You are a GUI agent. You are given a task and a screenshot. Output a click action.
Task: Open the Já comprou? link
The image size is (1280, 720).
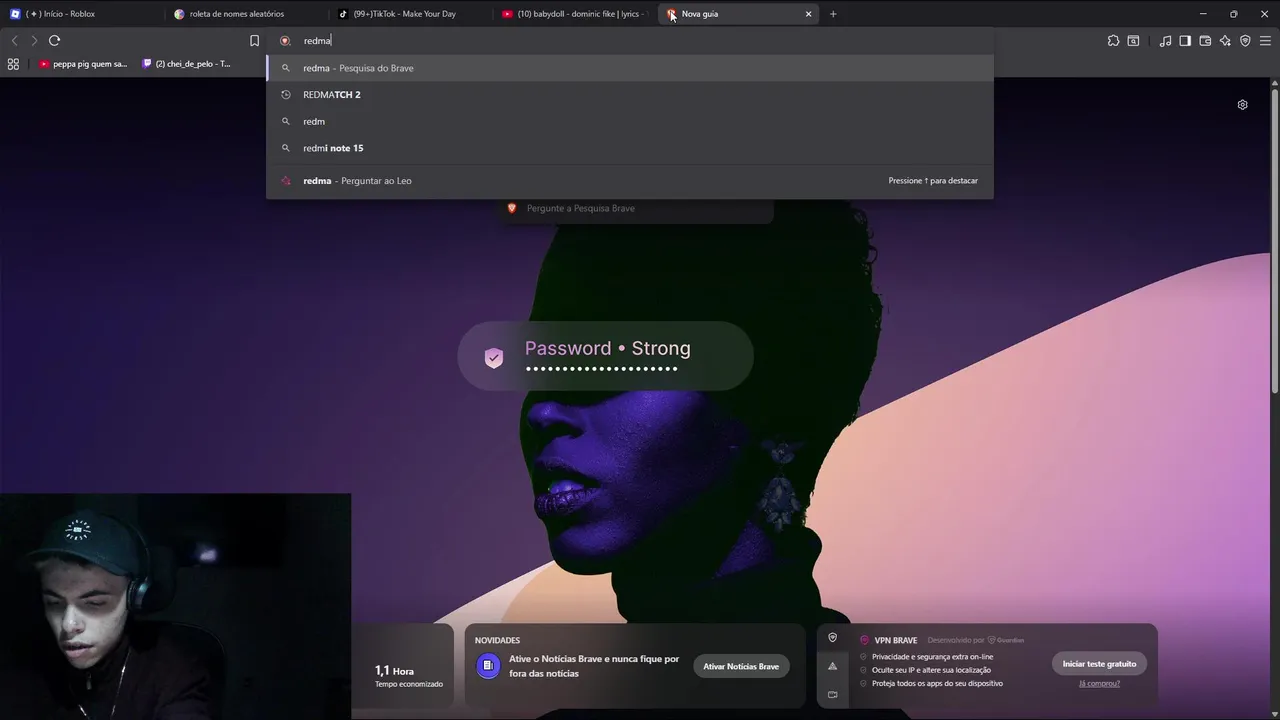pyautogui.click(x=1099, y=683)
